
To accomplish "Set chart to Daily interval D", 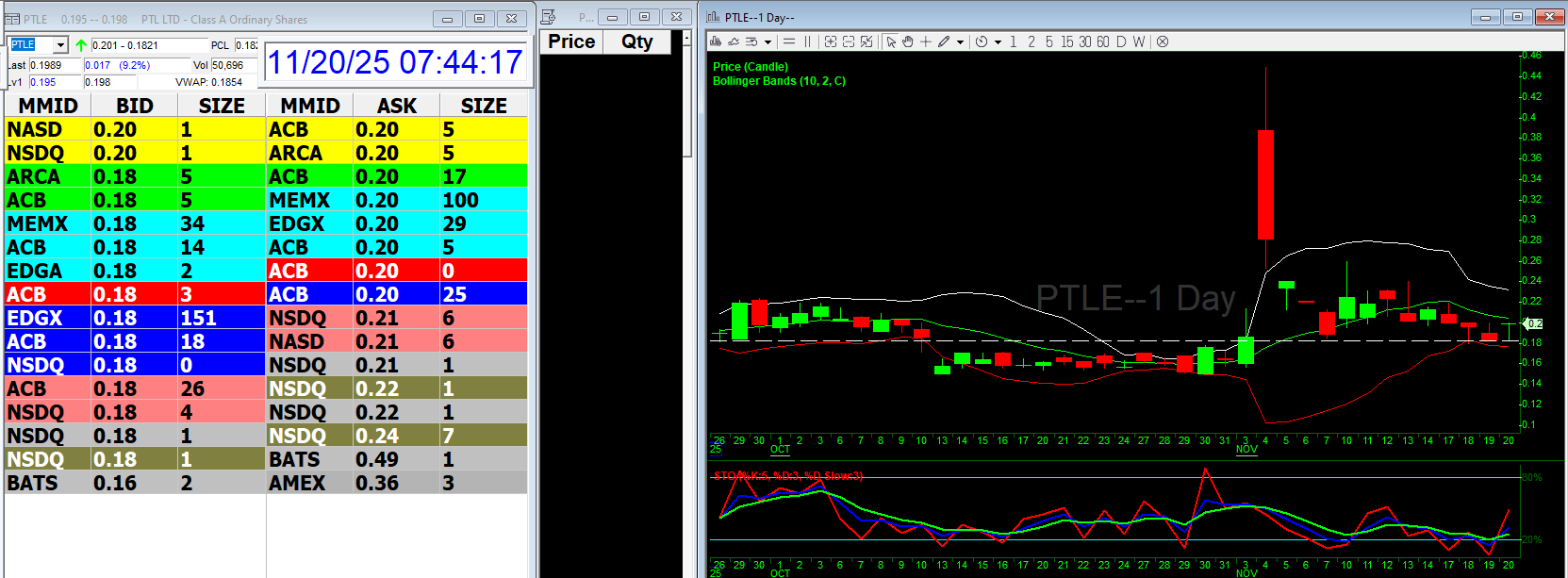I will click(x=1121, y=41).
